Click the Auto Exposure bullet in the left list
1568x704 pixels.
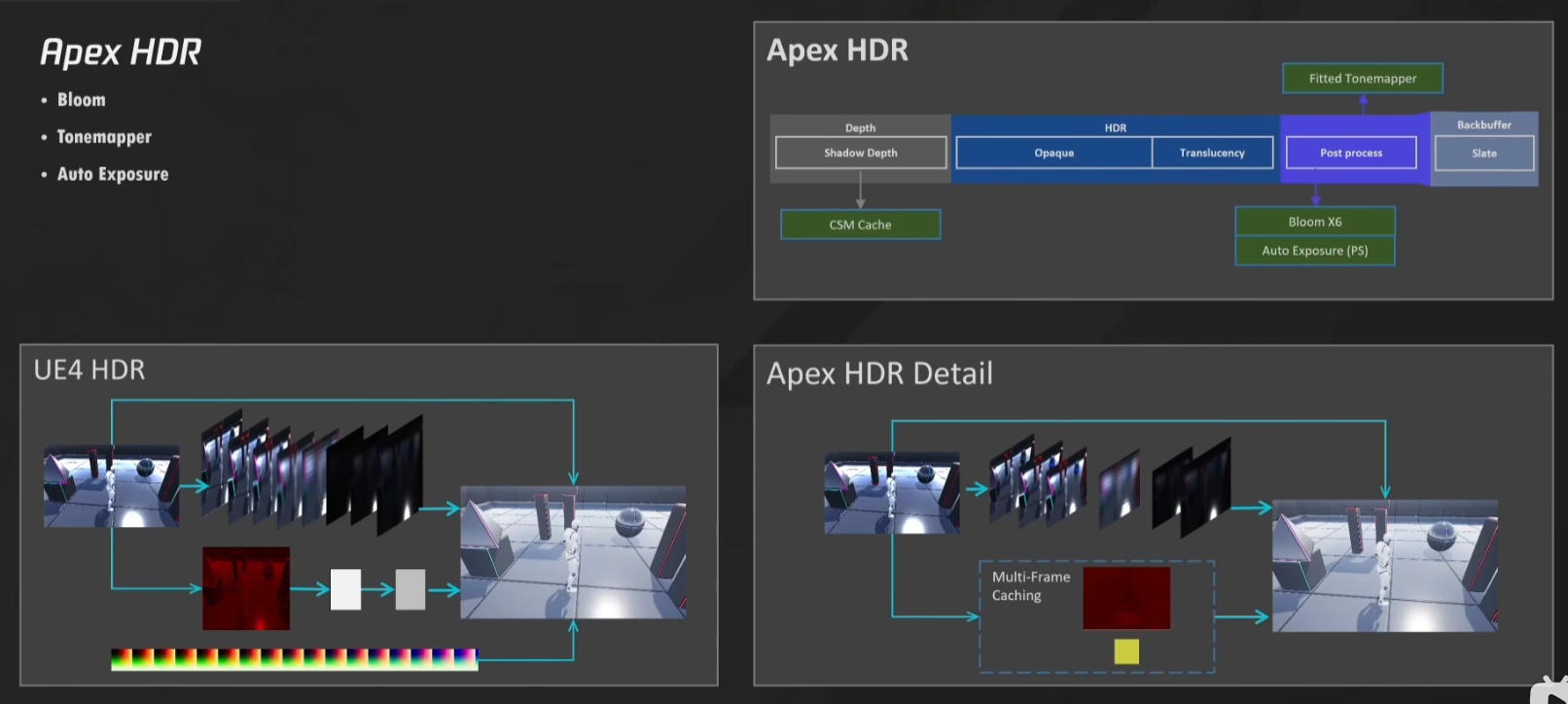point(112,174)
